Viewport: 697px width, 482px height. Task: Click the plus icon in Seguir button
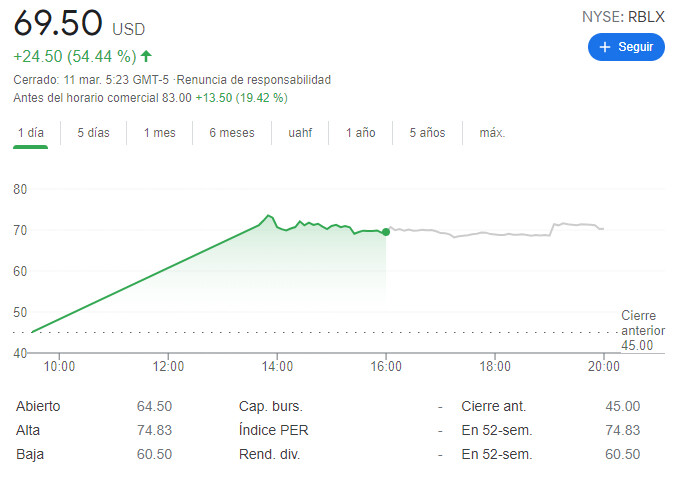pos(604,47)
